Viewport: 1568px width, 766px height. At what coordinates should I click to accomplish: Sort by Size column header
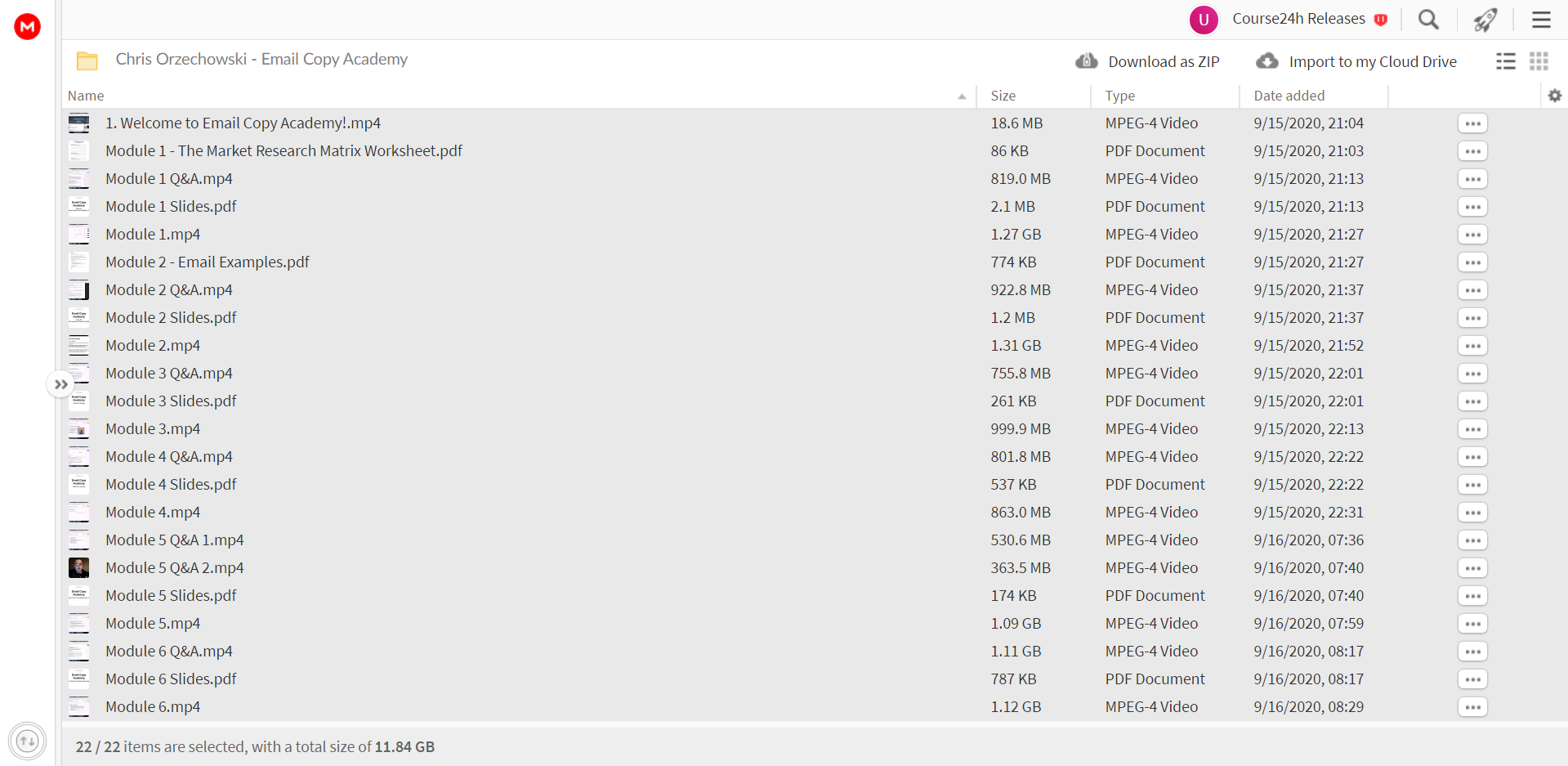click(x=1003, y=96)
